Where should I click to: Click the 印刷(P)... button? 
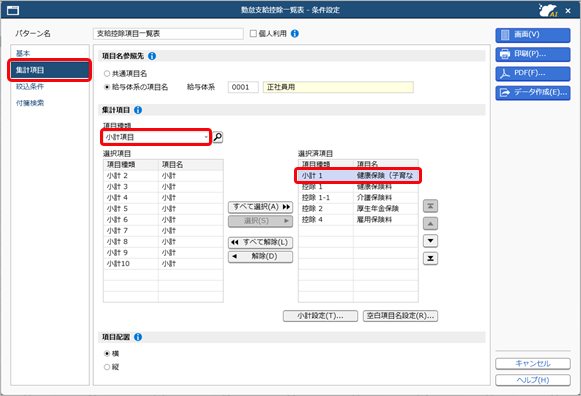pyautogui.click(x=533, y=54)
